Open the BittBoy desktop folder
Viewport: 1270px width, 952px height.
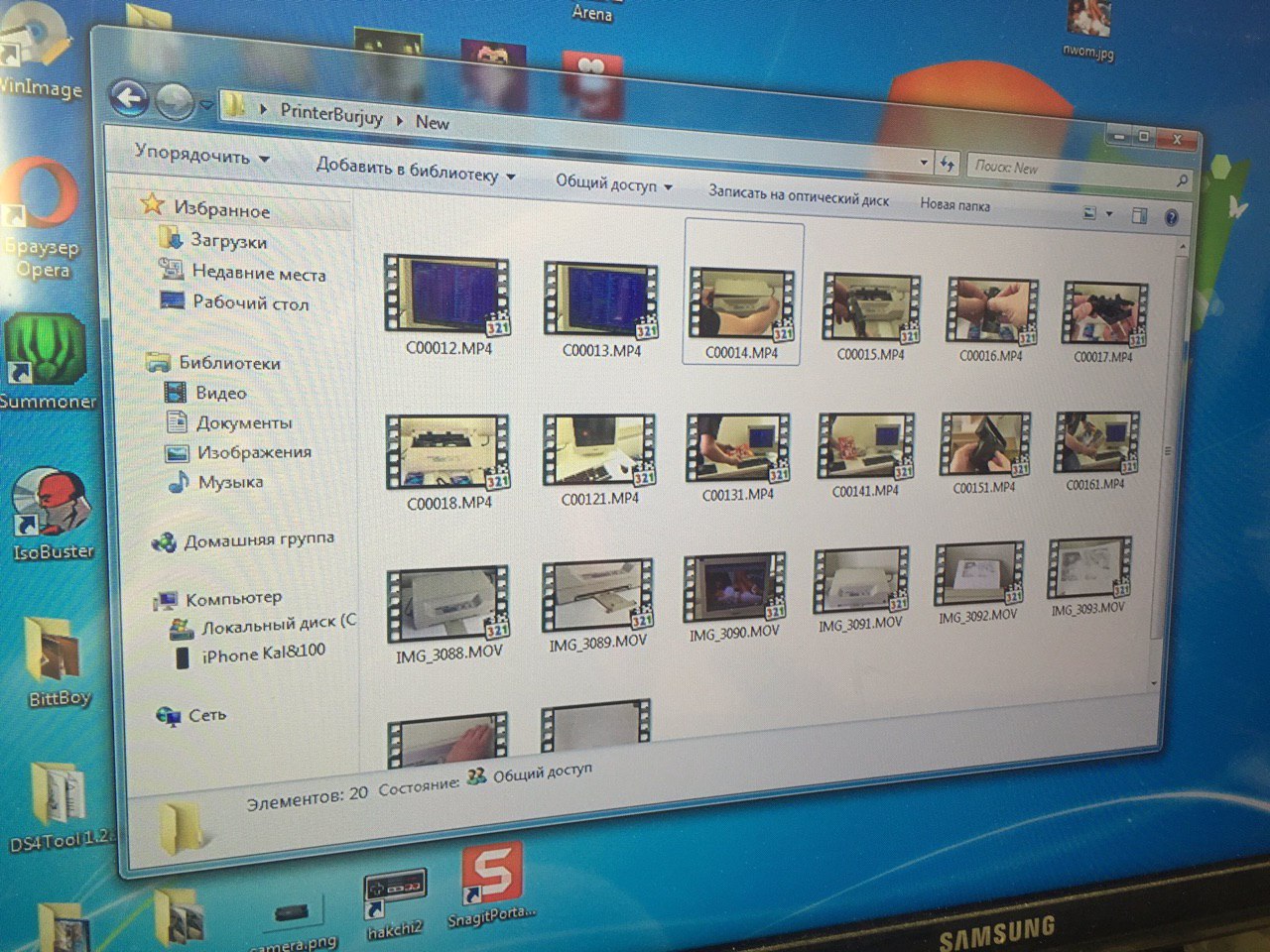58,660
